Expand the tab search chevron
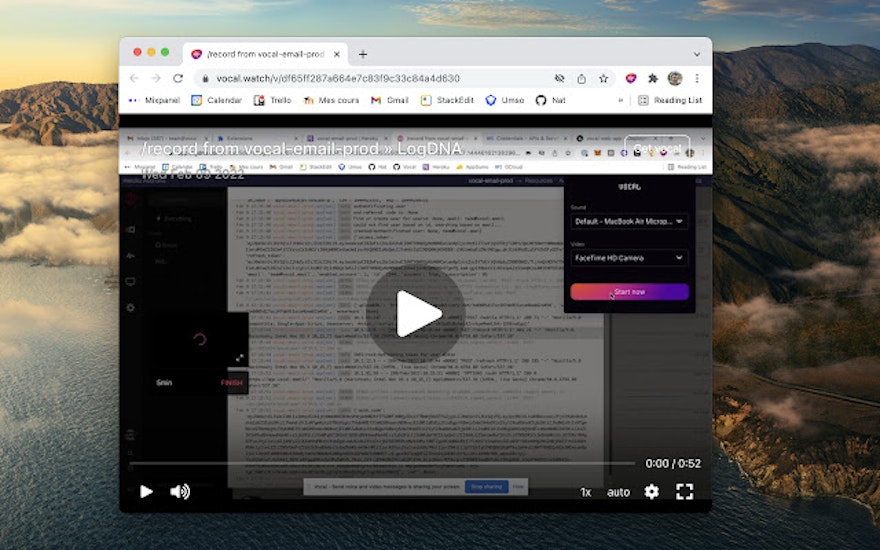This screenshot has width=880, height=550. (696, 54)
